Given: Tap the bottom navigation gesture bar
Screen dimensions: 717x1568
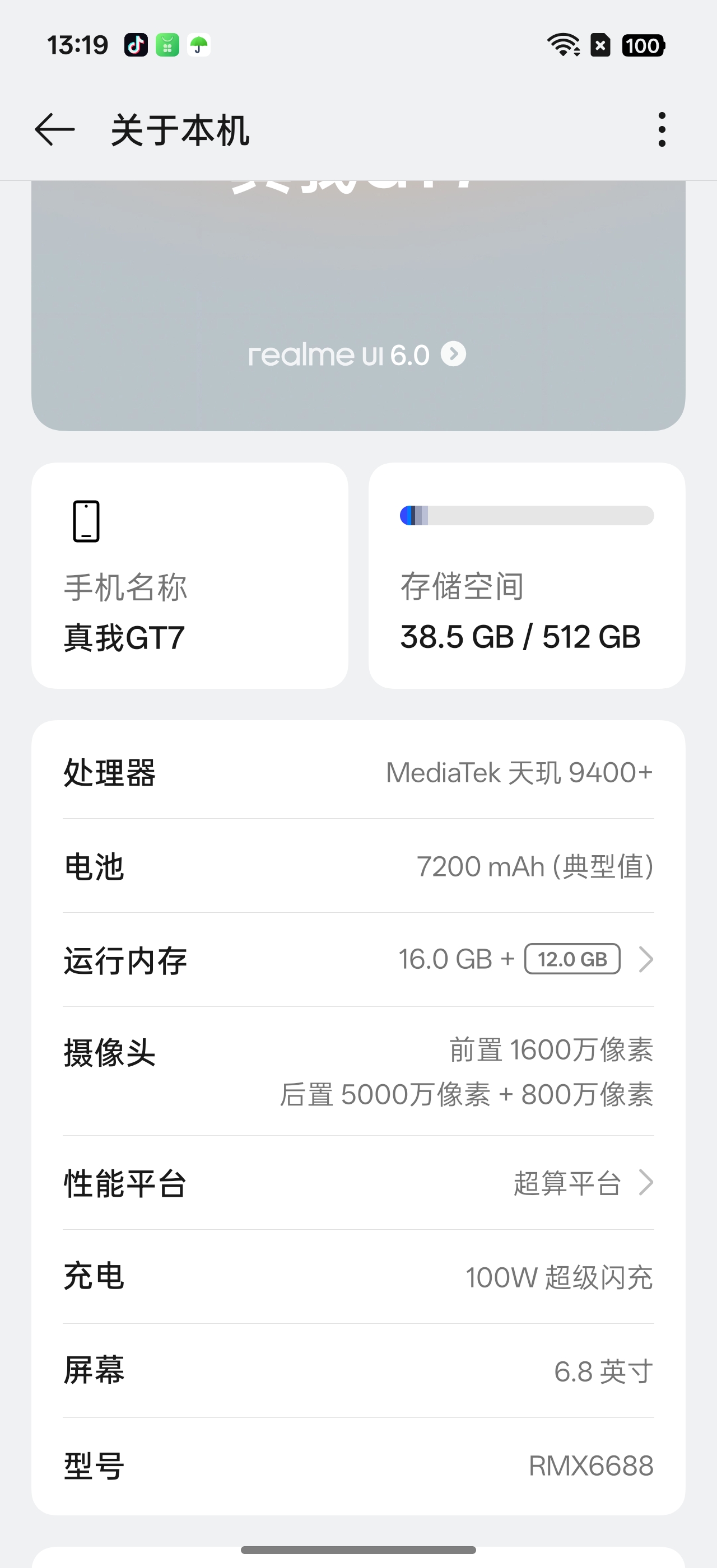Looking at the screenshot, I should (x=358, y=1550).
